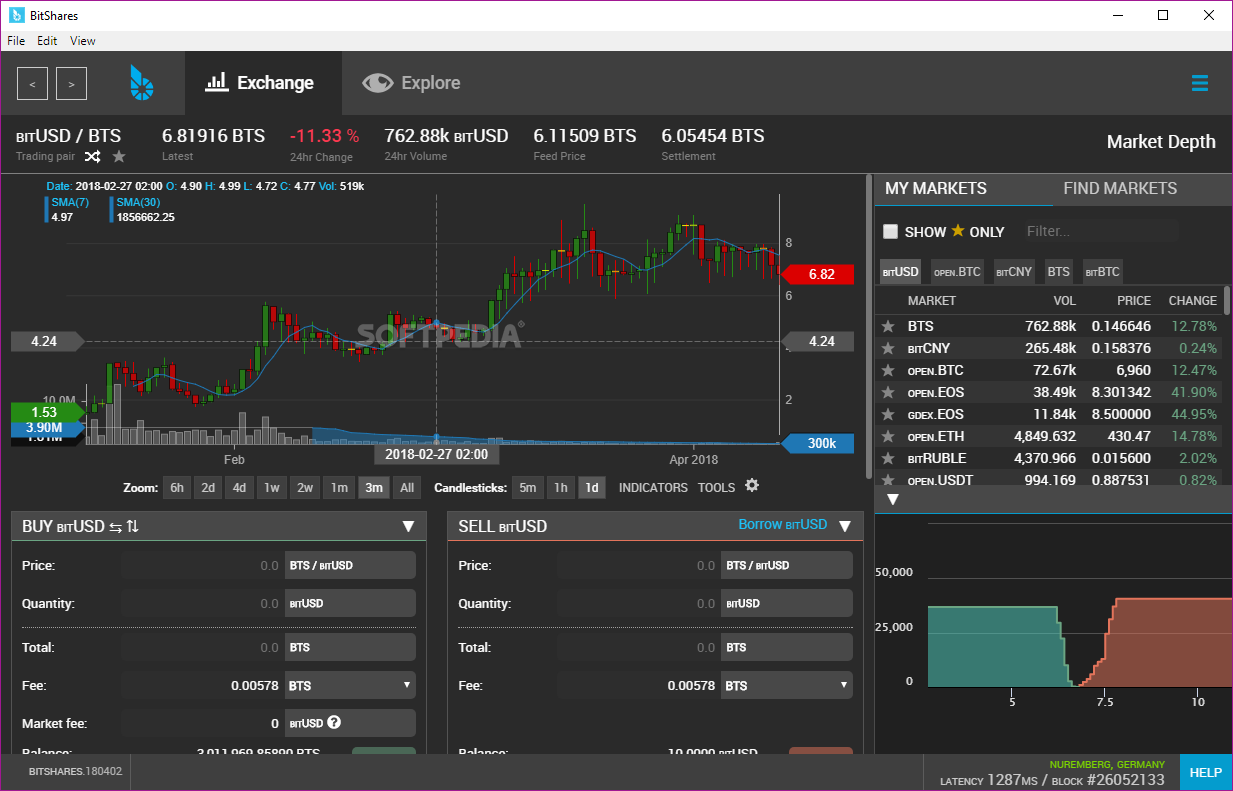Flip the trading pair with shuffle icon
The height and width of the screenshot is (791, 1233).
(x=92, y=156)
